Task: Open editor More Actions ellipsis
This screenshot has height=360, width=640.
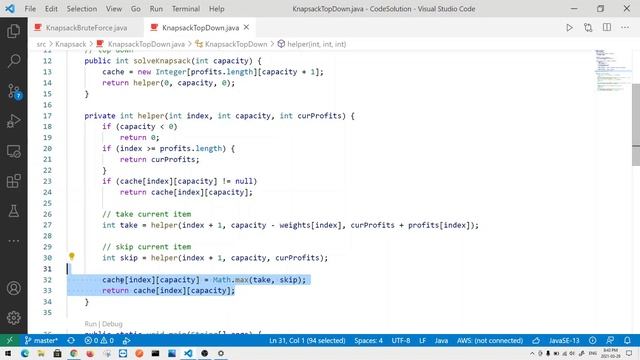Action: 625,27
